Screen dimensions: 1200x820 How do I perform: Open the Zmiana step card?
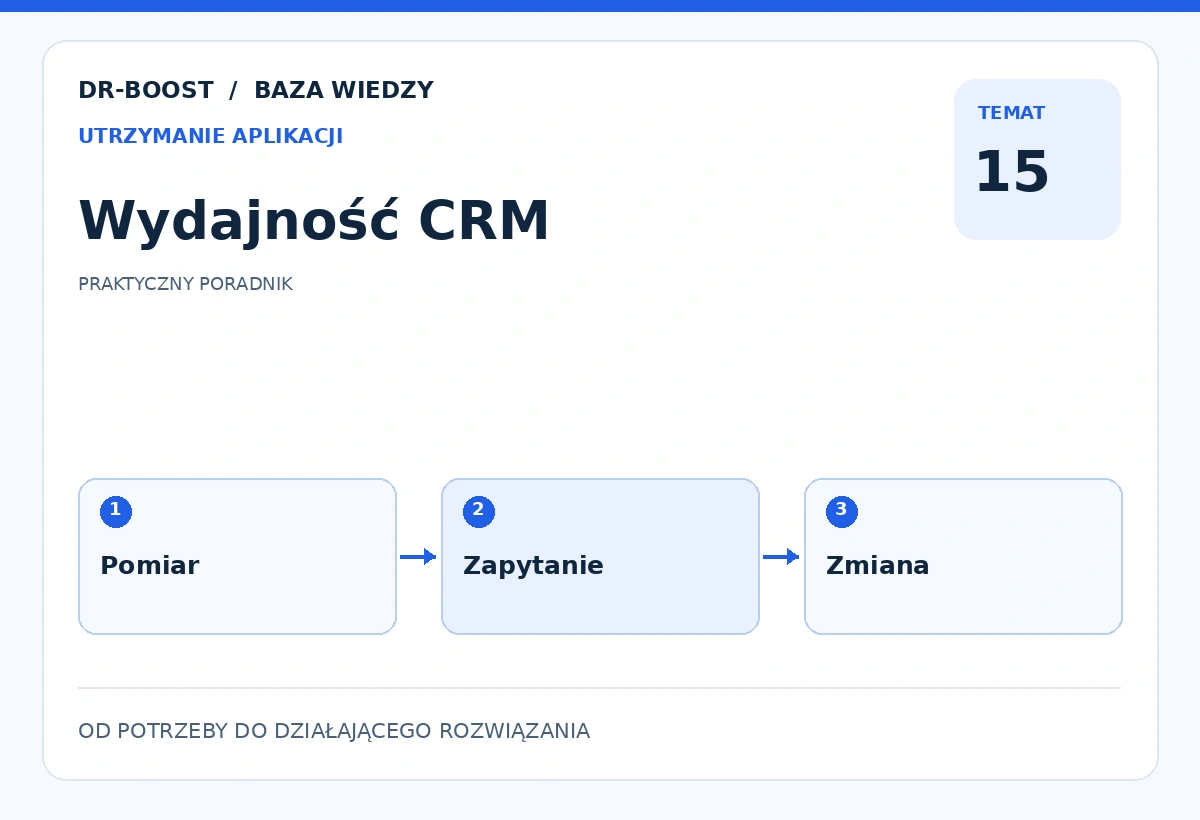click(963, 556)
